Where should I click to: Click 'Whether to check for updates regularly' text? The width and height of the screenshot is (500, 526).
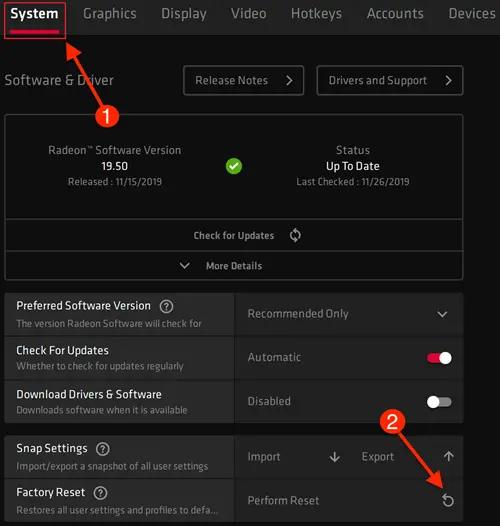[100, 366]
